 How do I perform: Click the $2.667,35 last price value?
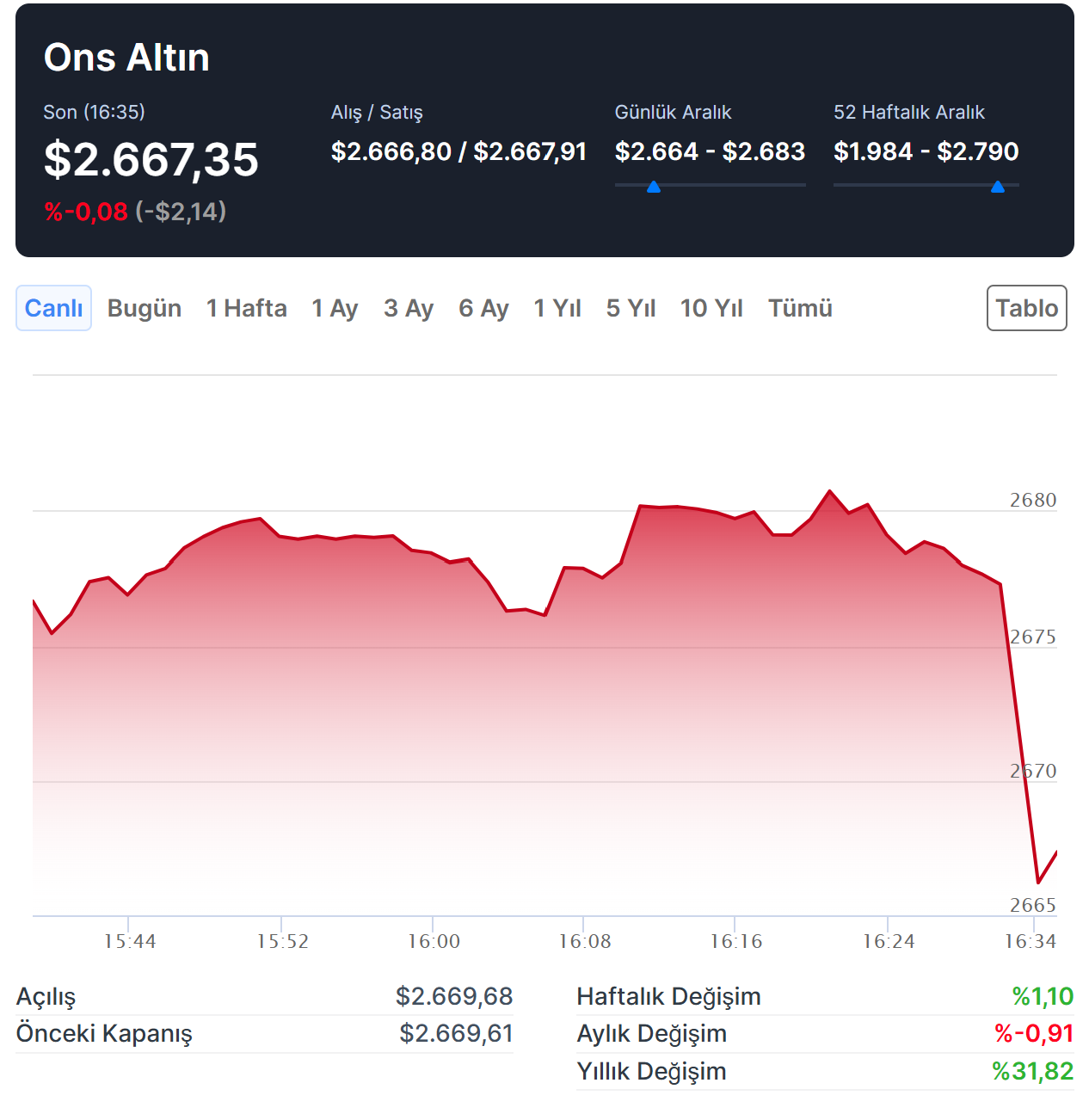151,160
